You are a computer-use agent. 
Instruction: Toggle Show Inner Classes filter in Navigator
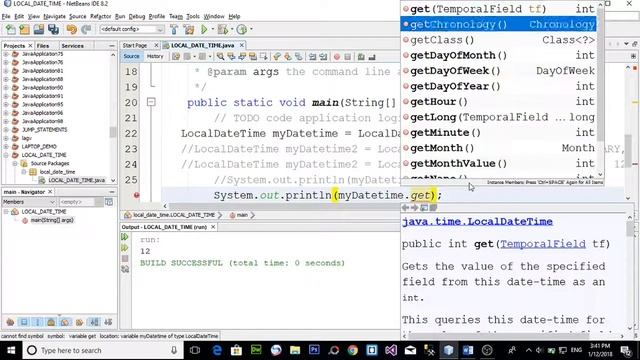coord(65,322)
